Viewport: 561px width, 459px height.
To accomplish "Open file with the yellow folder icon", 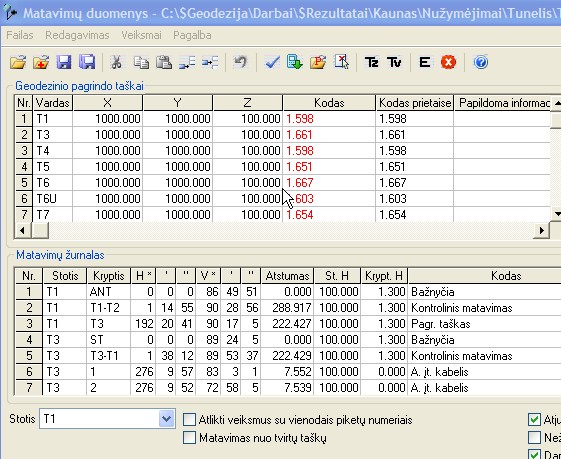I will coord(18,63).
